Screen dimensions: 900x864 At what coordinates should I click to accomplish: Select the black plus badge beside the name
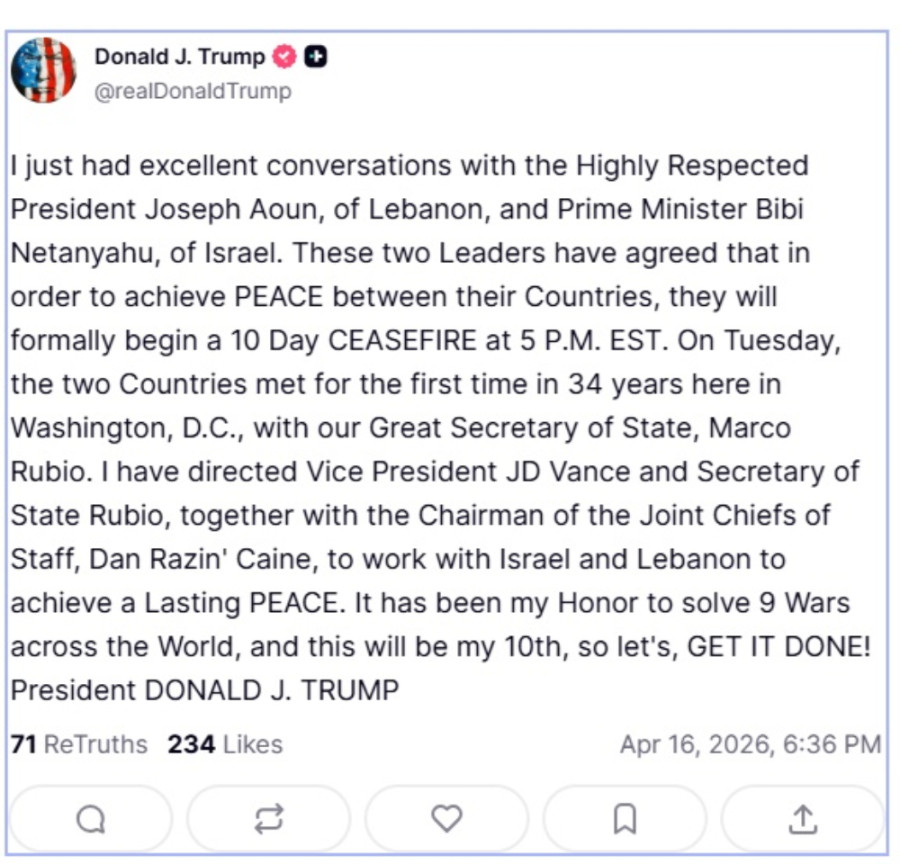coord(317,57)
